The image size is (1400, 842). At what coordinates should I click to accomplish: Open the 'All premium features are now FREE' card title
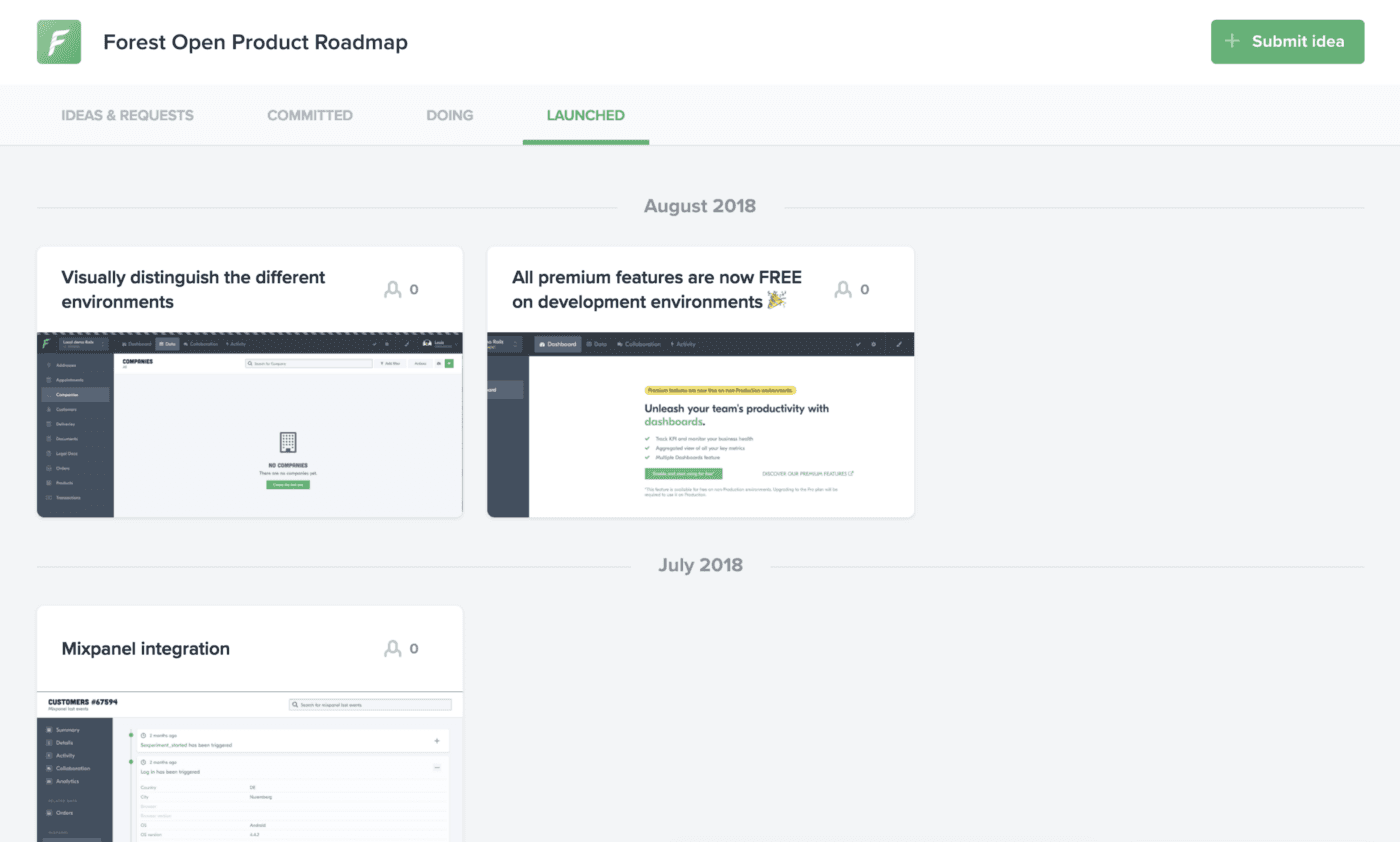657,289
